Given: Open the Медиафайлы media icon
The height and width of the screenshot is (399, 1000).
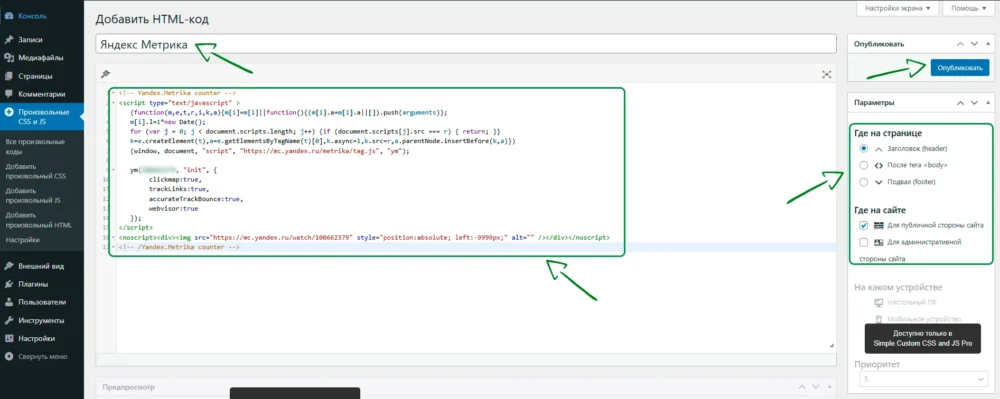Looking at the screenshot, I should pyautogui.click(x=9, y=58).
